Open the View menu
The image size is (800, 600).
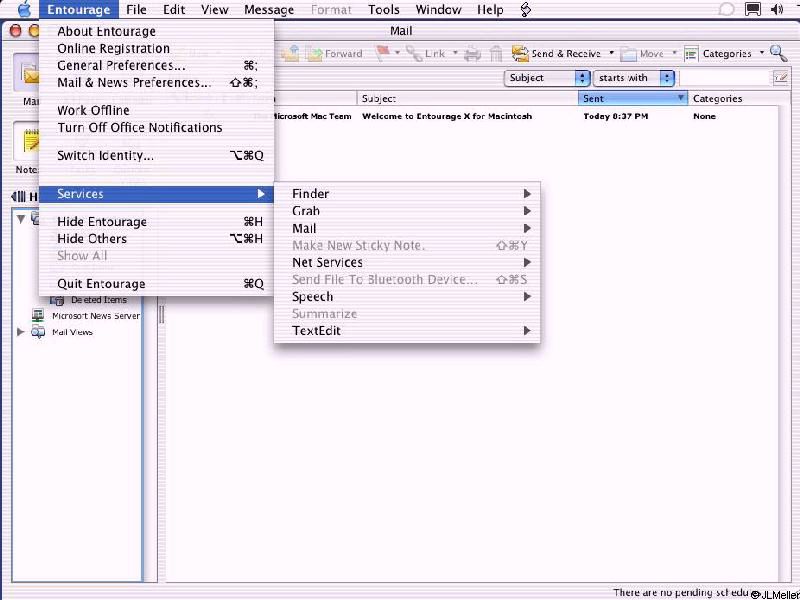(x=214, y=9)
